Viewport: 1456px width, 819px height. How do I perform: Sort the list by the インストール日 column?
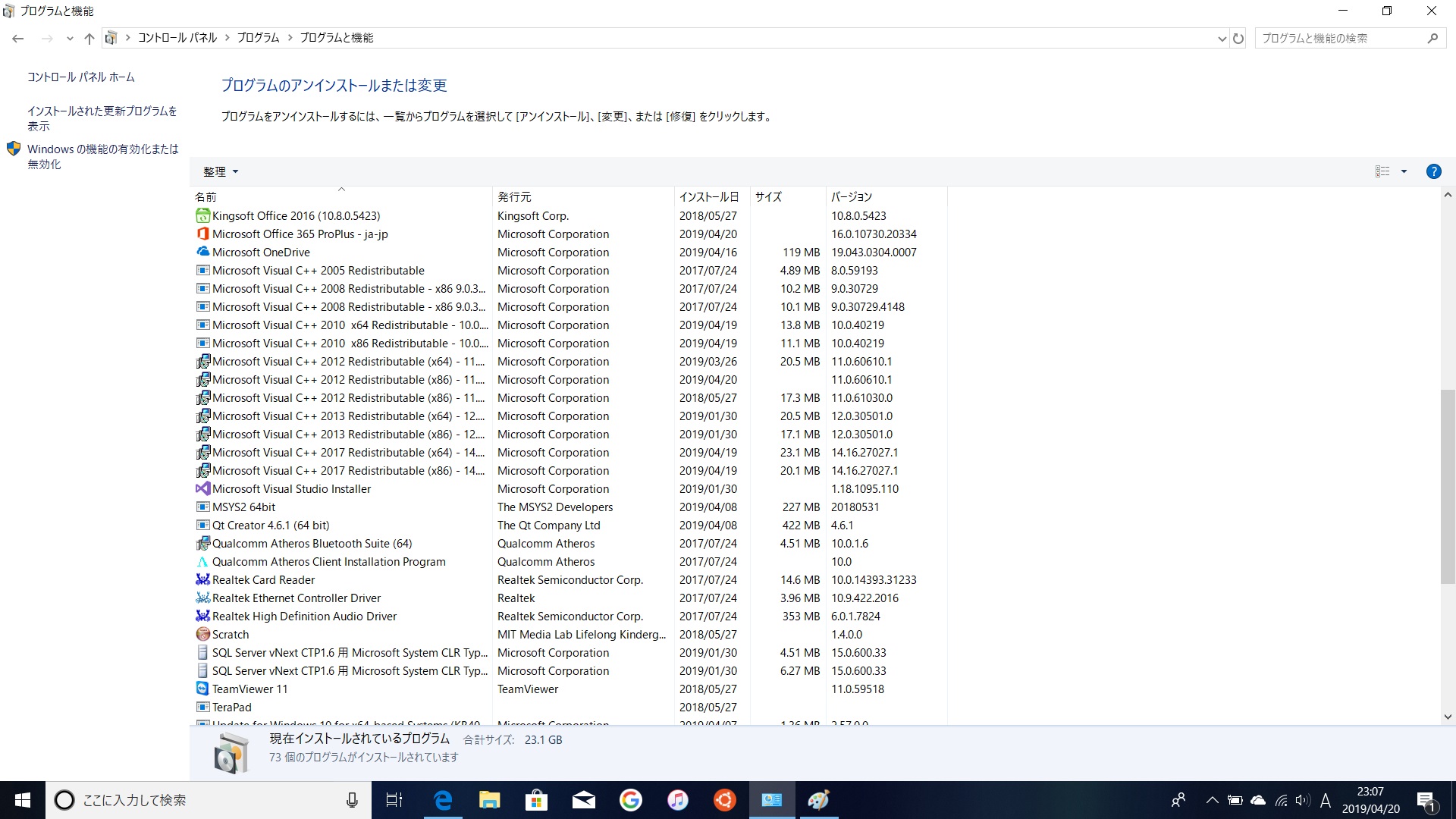(x=708, y=196)
